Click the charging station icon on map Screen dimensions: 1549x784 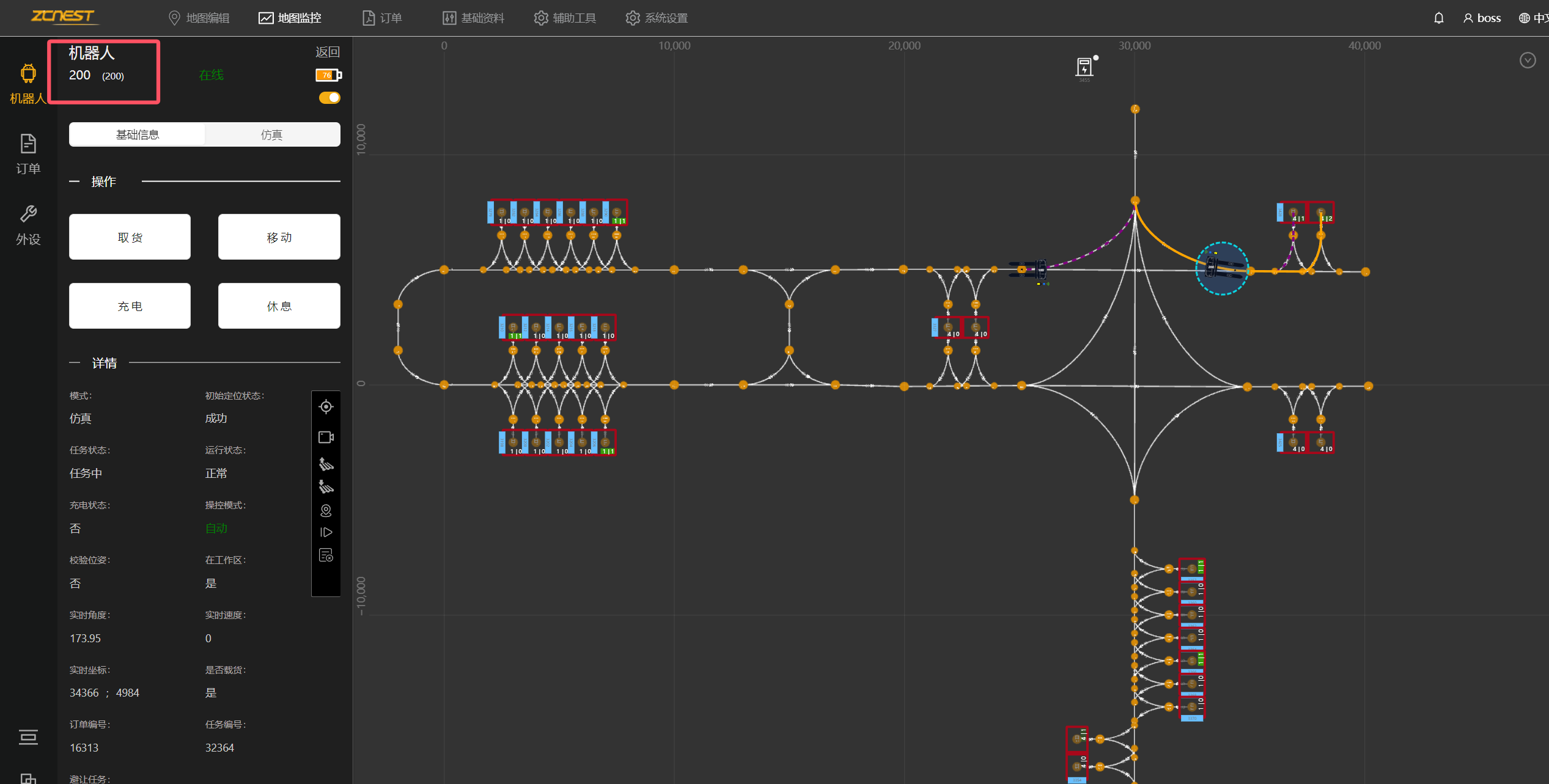point(1084,67)
